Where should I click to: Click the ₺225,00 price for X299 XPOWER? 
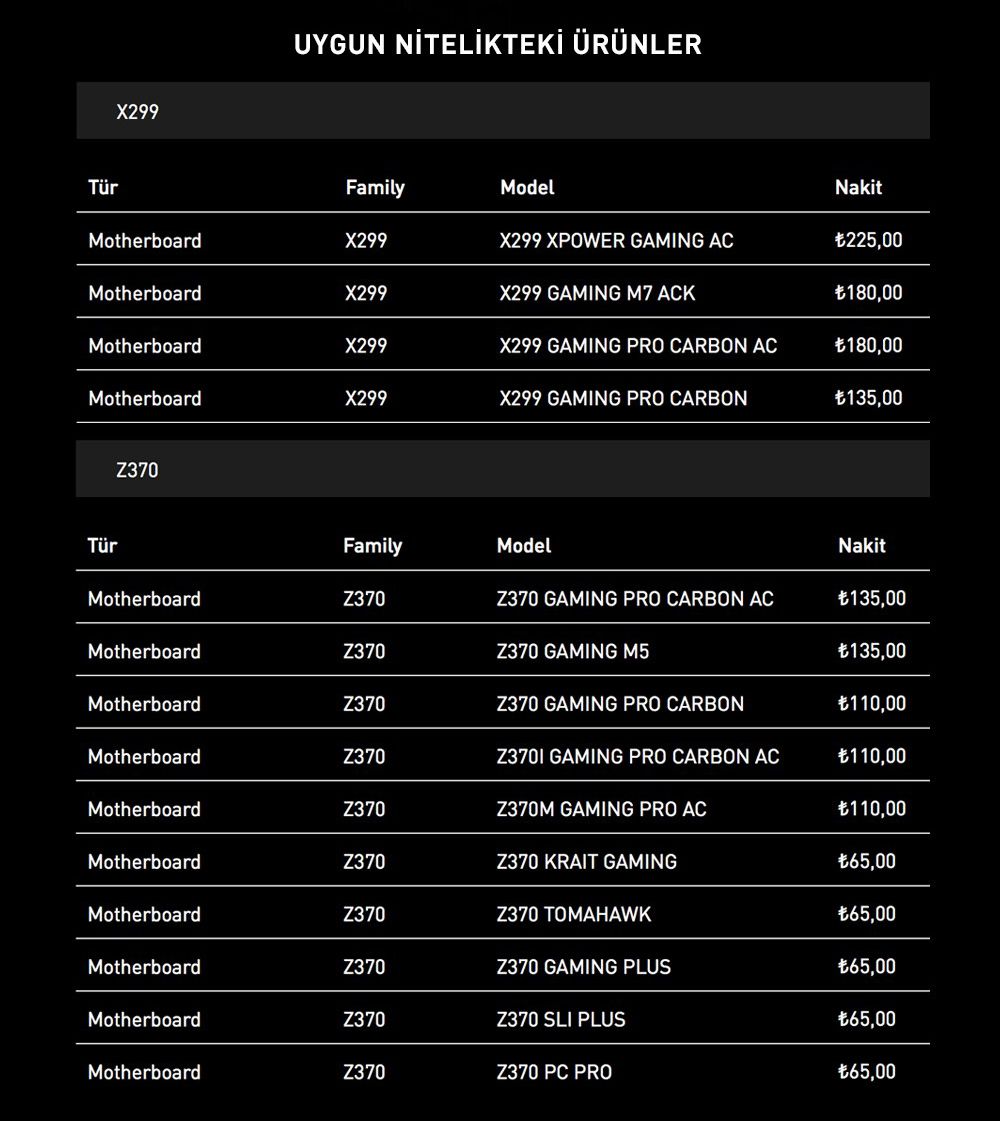pos(868,241)
